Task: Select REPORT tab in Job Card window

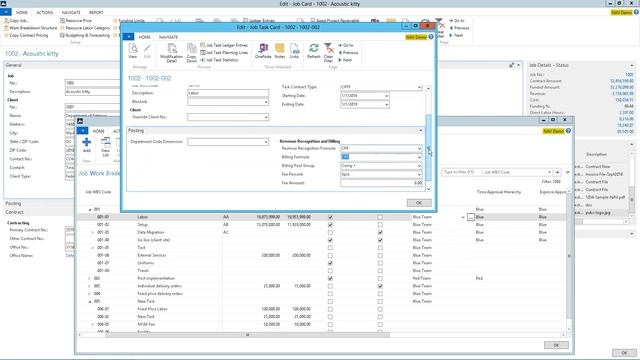Action: (96, 12)
